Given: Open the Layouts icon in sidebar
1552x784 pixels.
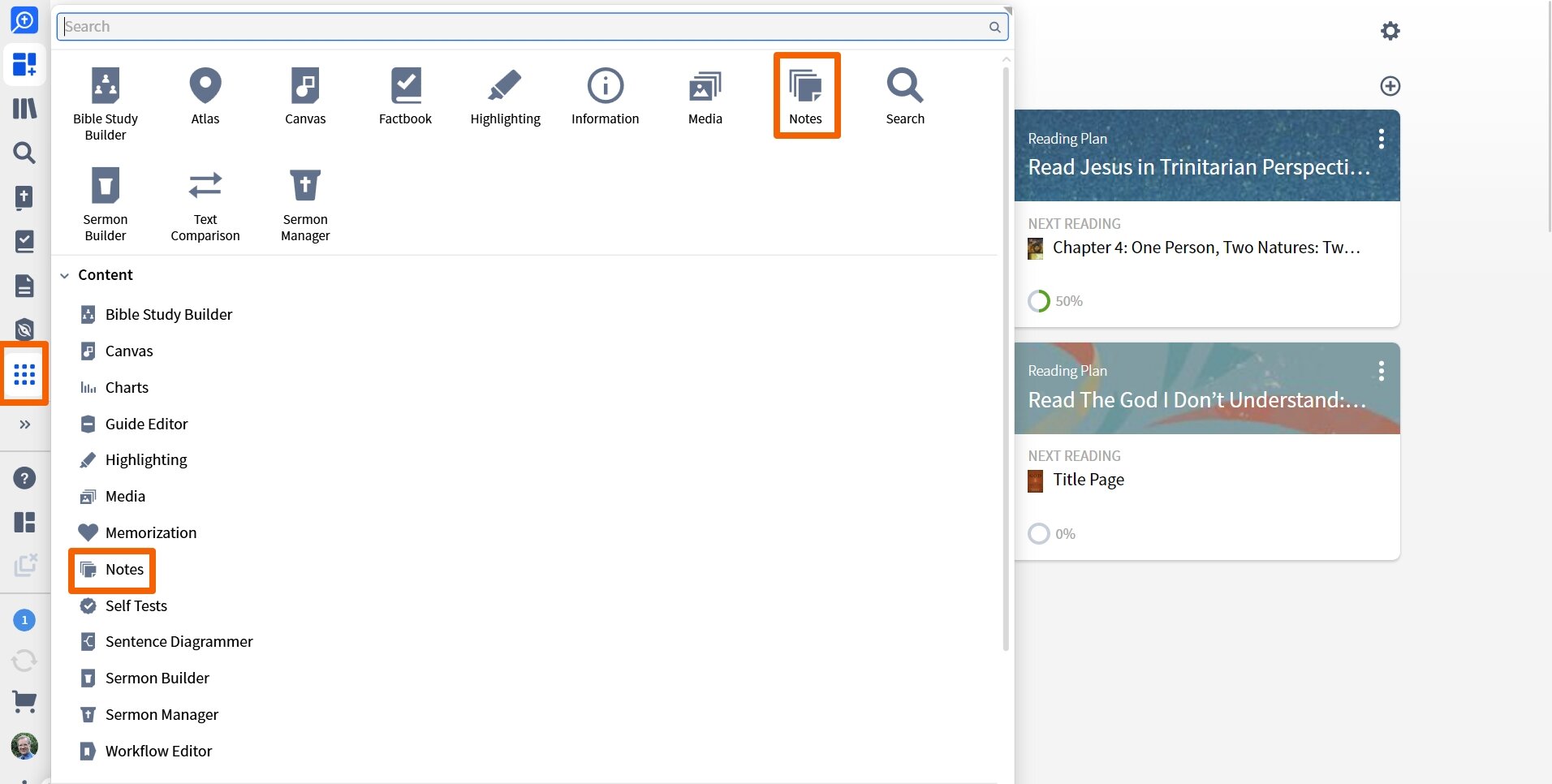Looking at the screenshot, I should pyautogui.click(x=24, y=522).
